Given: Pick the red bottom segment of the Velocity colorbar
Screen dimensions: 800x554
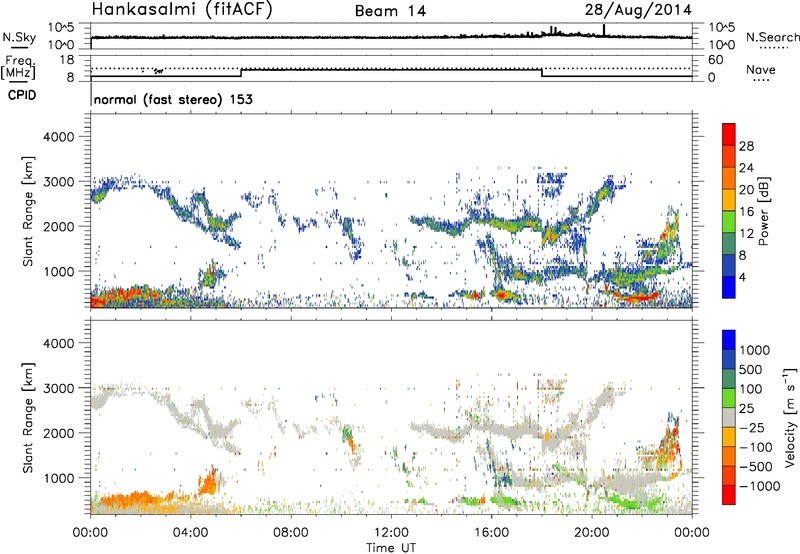Looking at the screenshot, I should 729,495.
